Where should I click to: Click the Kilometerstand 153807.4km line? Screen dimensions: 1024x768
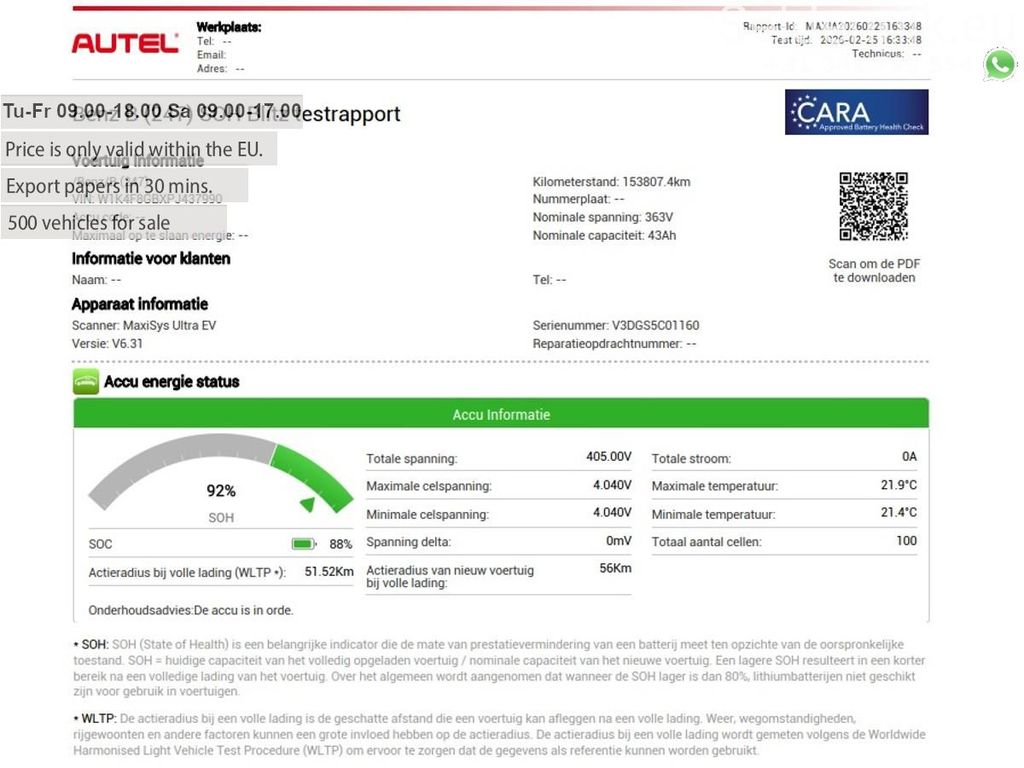(x=611, y=182)
